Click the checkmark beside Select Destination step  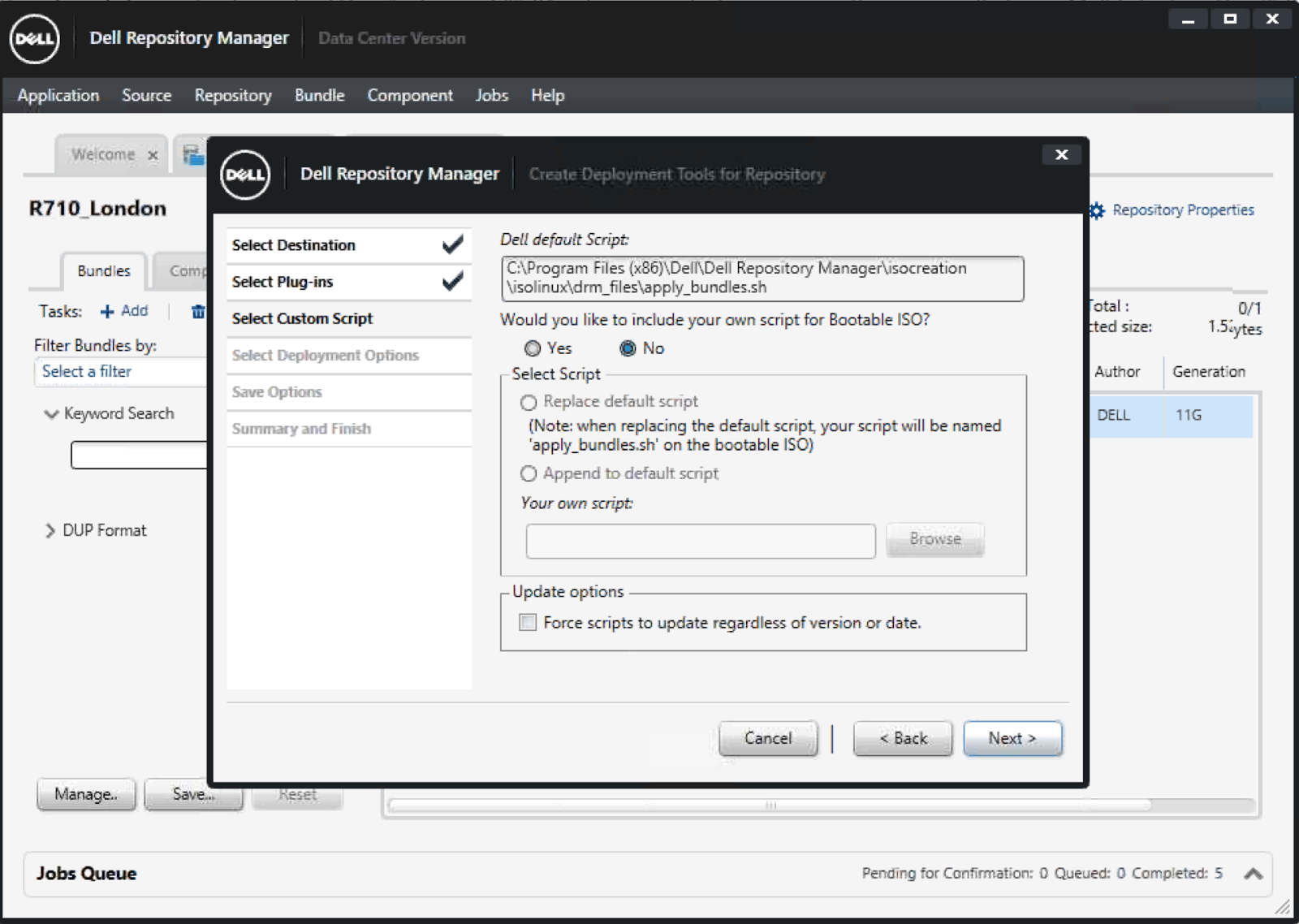point(453,244)
